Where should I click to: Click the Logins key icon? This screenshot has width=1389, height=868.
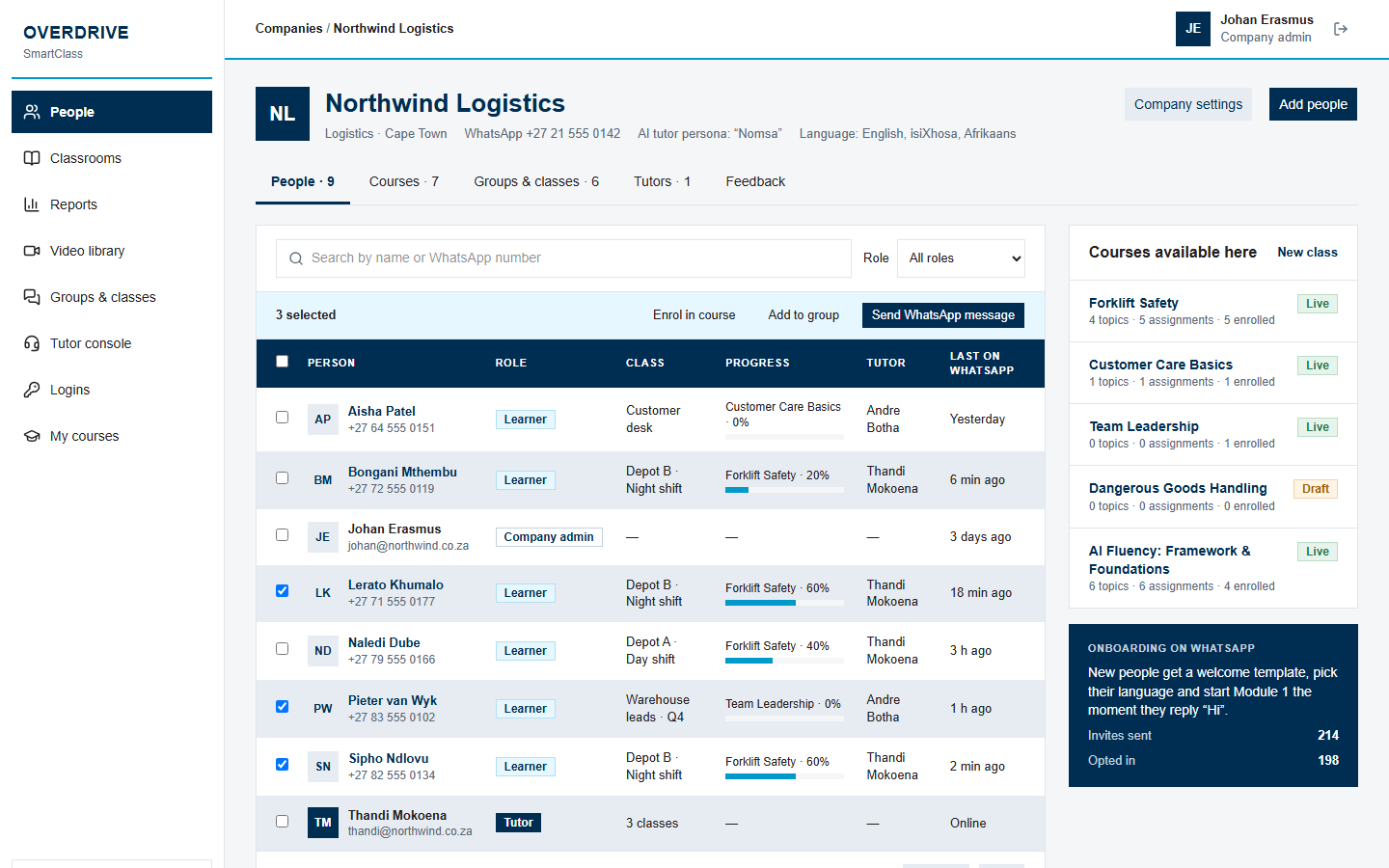tap(32, 390)
